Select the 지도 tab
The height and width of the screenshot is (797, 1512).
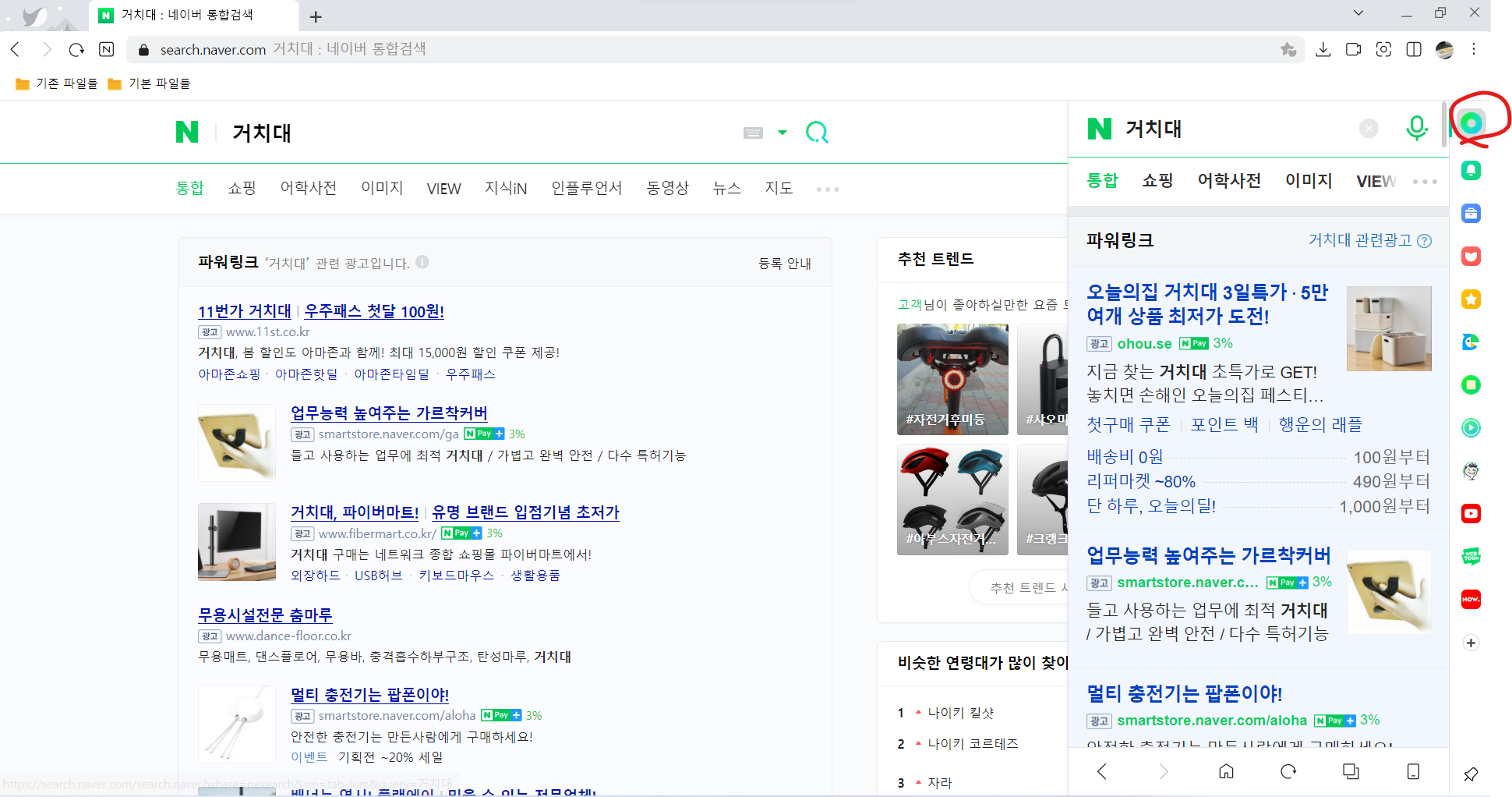(x=779, y=188)
